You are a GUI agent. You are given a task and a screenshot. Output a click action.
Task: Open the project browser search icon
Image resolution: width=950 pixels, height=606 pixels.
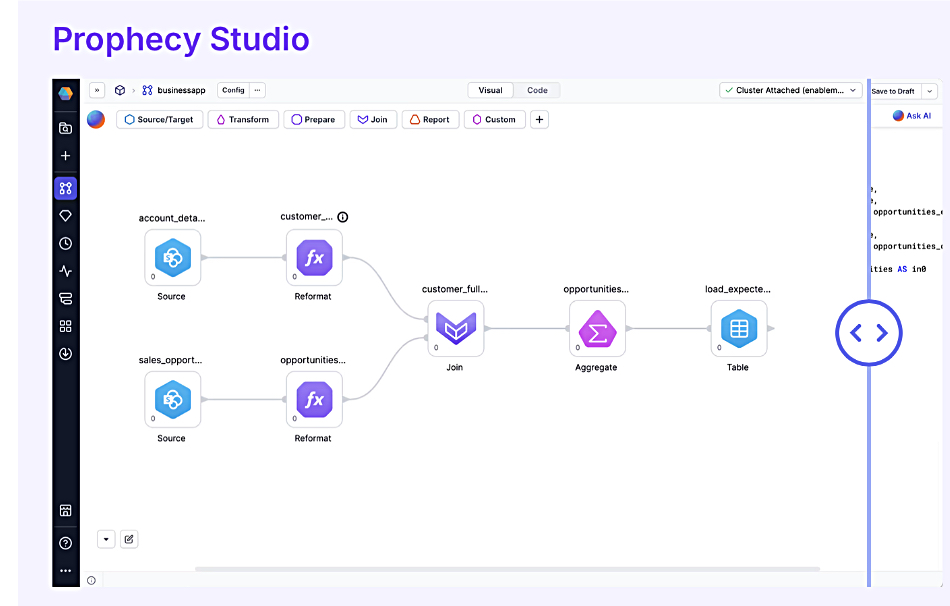pyautogui.click(x=65, y=128)
